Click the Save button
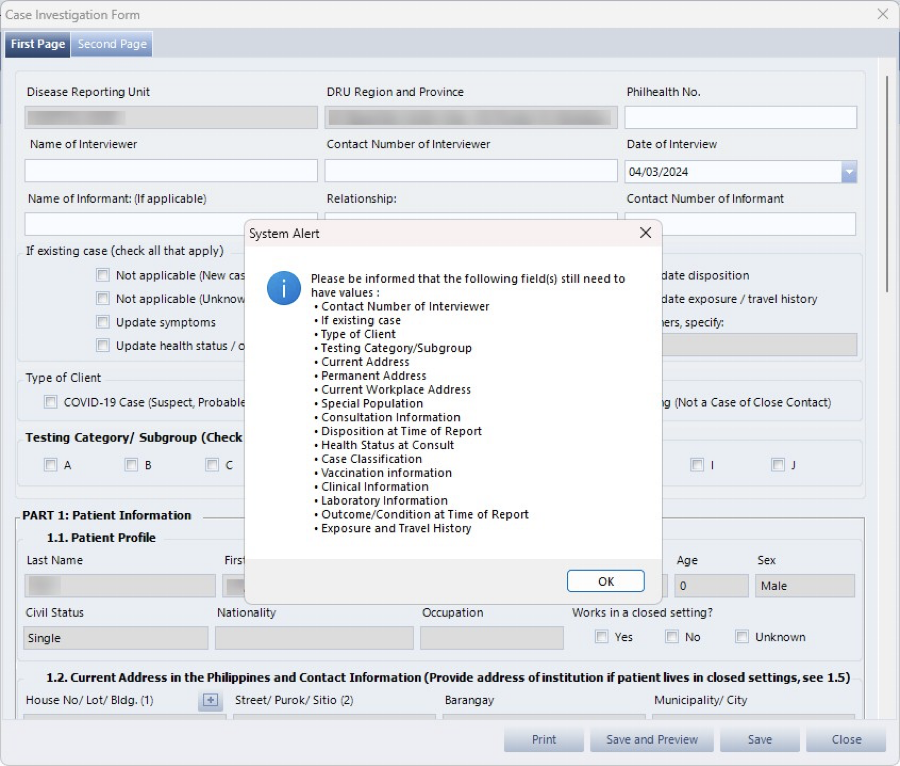The width and height of the screenshot is (900, 766). 760,740
